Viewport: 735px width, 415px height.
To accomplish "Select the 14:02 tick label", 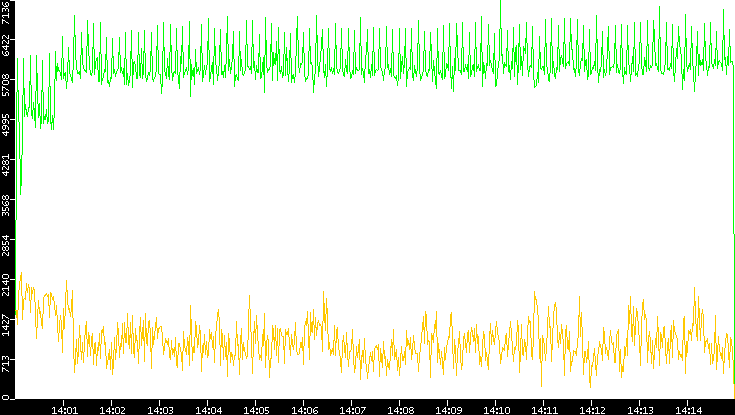I will 112,411.
